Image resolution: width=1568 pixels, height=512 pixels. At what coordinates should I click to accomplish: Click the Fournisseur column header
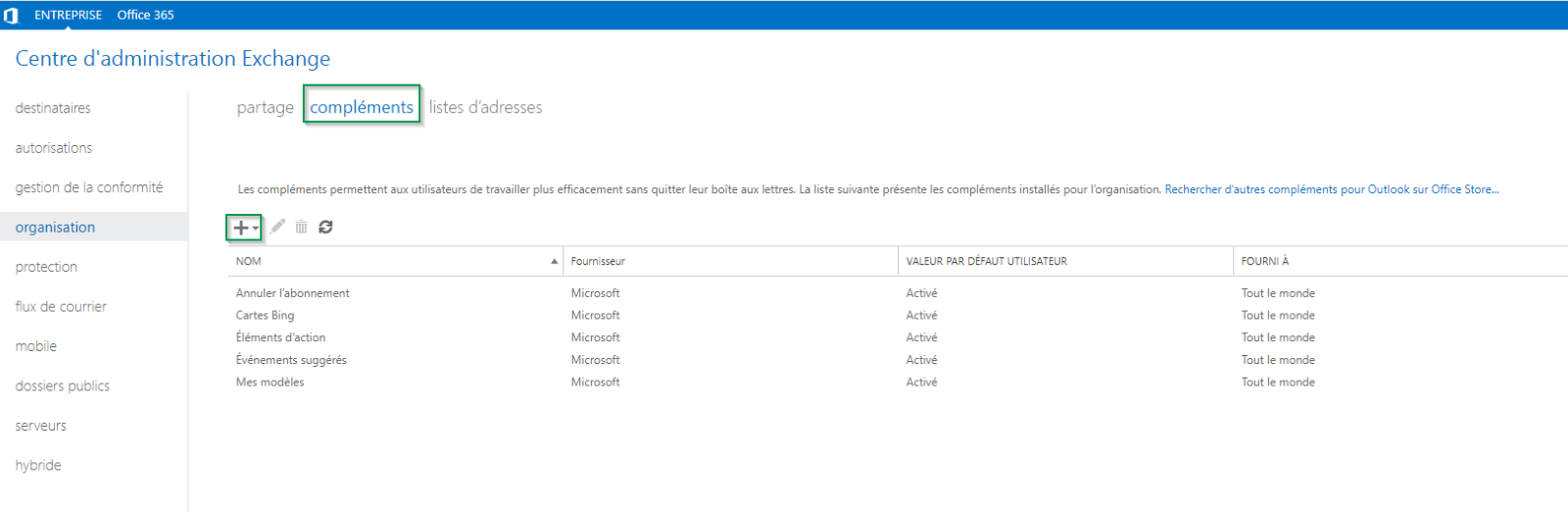[598, 261]
